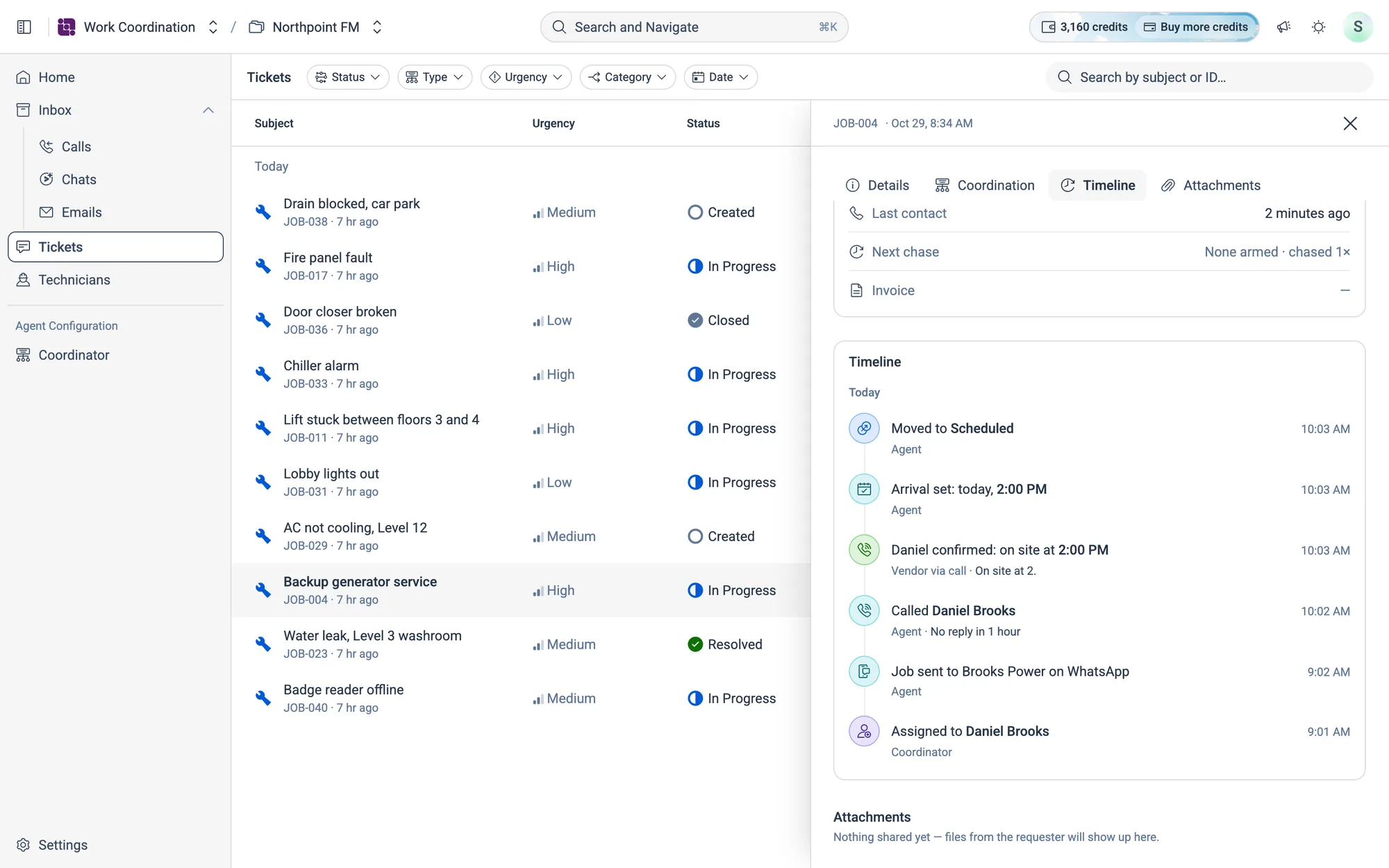
Task: Click Buy more credits button
Action: pos(1196,27)
